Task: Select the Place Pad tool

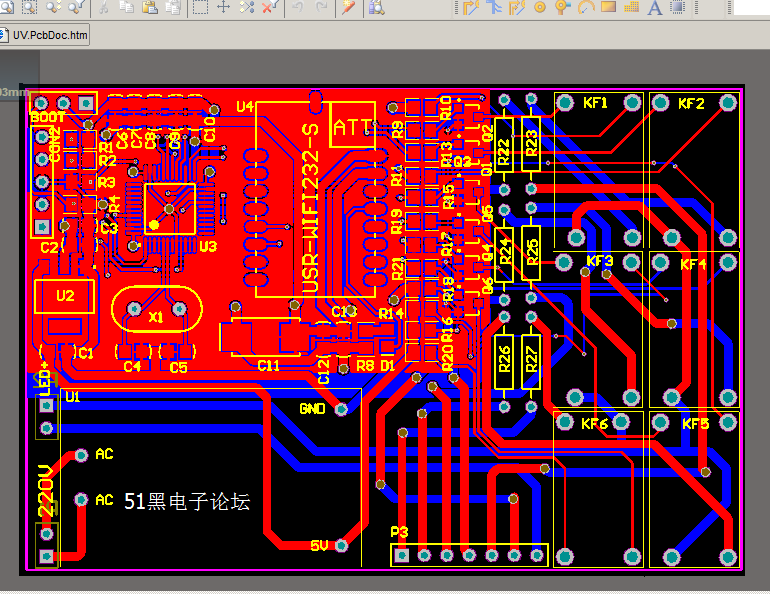Action: pyautogui.click(x=540, y=7)
